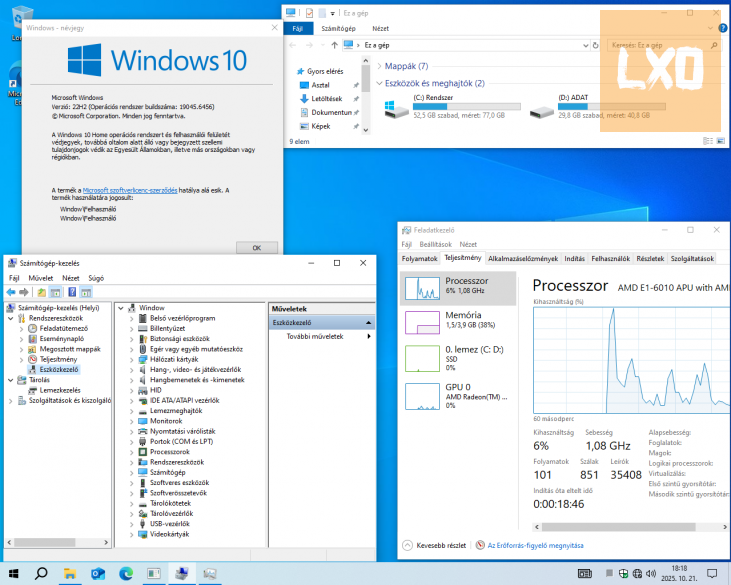Click the refresh button in Explorer address bar
This screenshot has height=585, width=731.
[595, 45]
